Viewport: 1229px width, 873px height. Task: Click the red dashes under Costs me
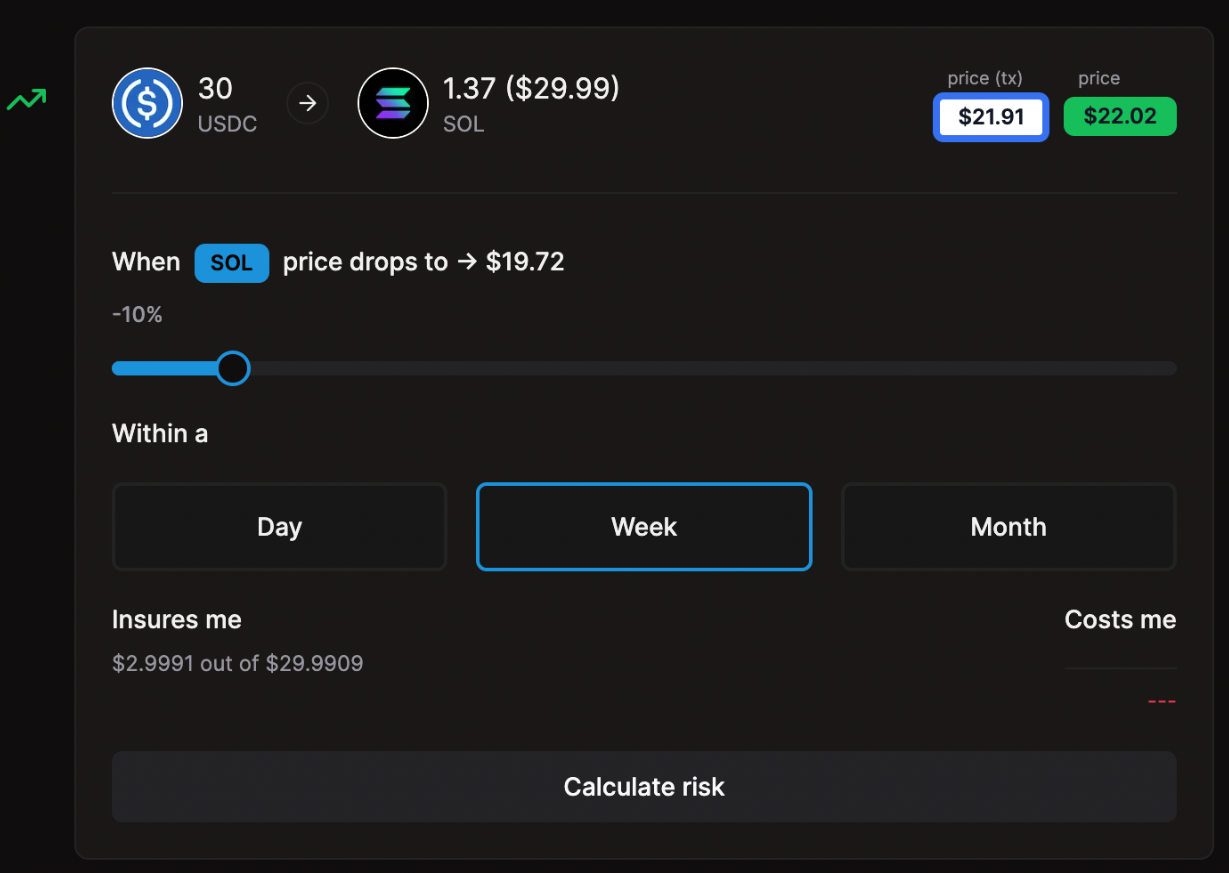(x=1161, y=701)
